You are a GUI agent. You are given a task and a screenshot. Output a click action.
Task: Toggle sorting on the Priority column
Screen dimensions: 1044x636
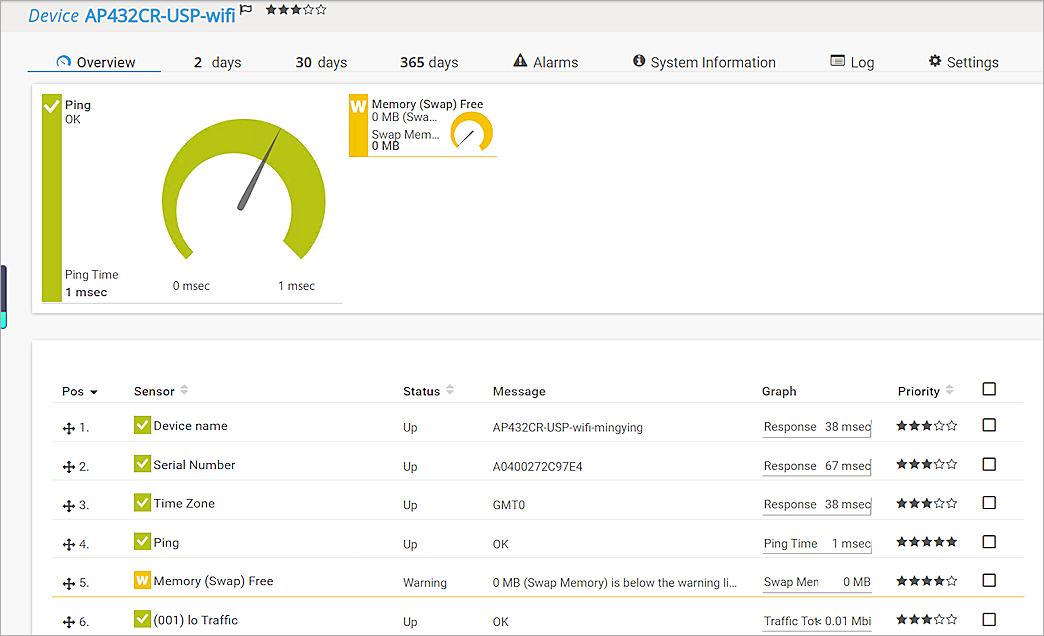(x=949, y=390)
